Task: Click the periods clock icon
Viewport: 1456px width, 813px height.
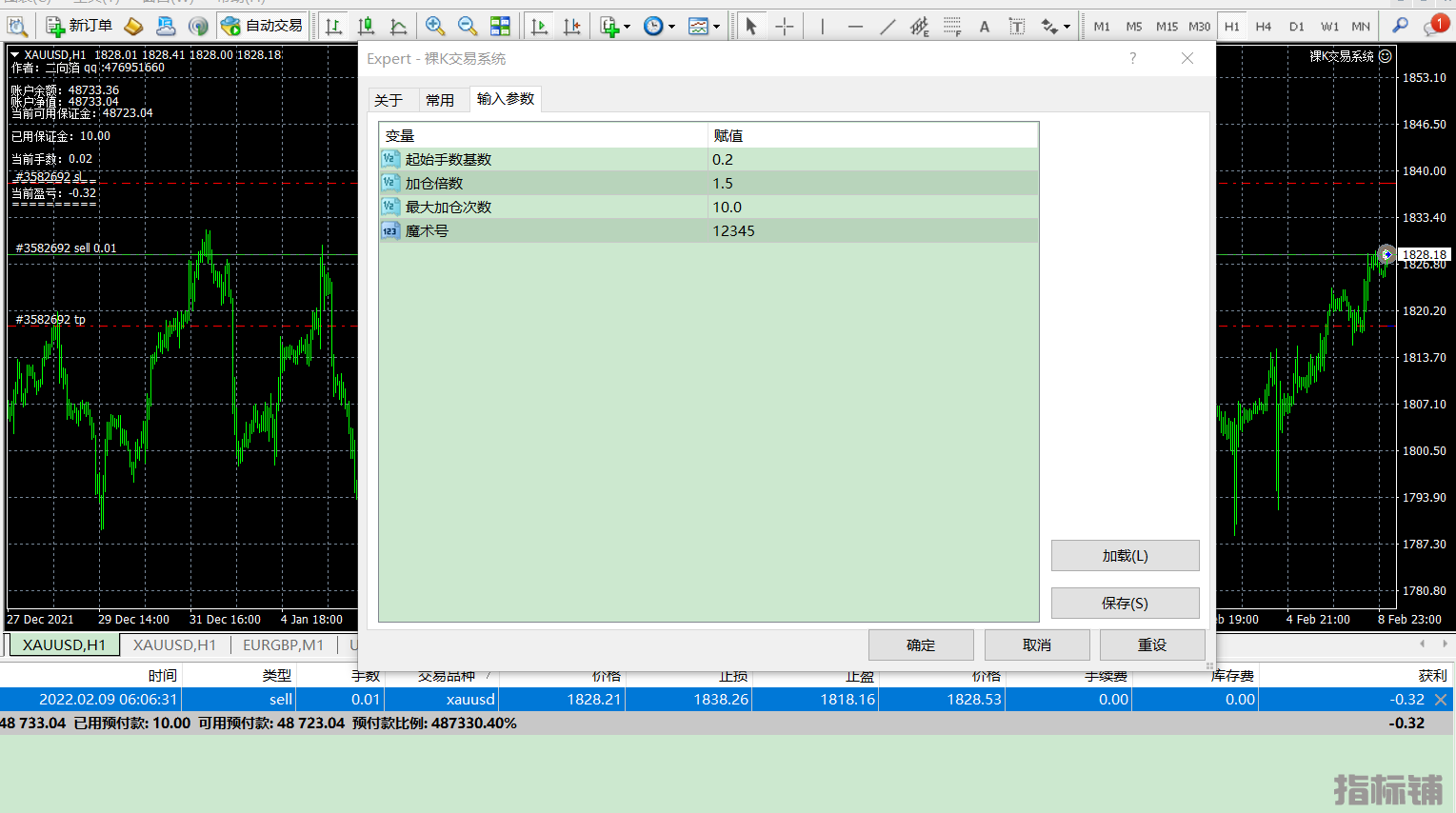Action: (x=653, y=27)
